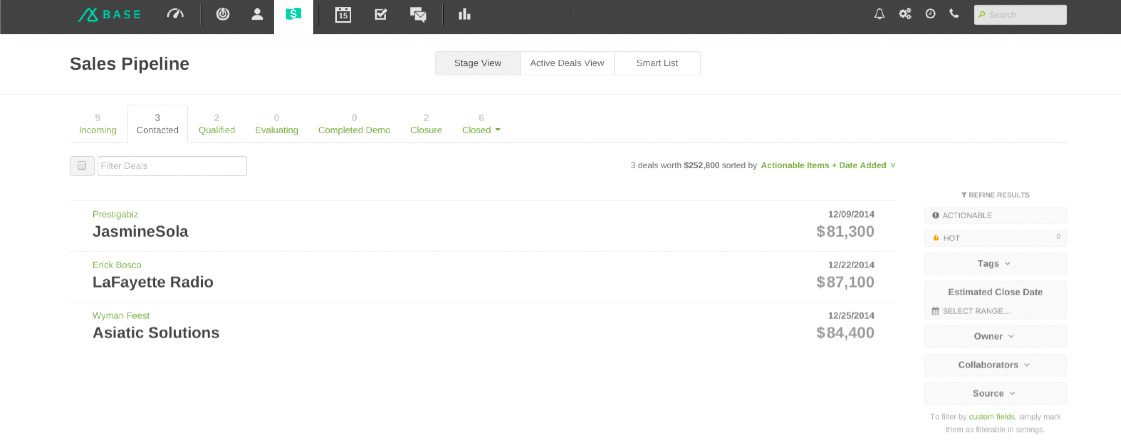Expand the Collaborators filter
This screenshot has width=1121, height=447.
995,365
